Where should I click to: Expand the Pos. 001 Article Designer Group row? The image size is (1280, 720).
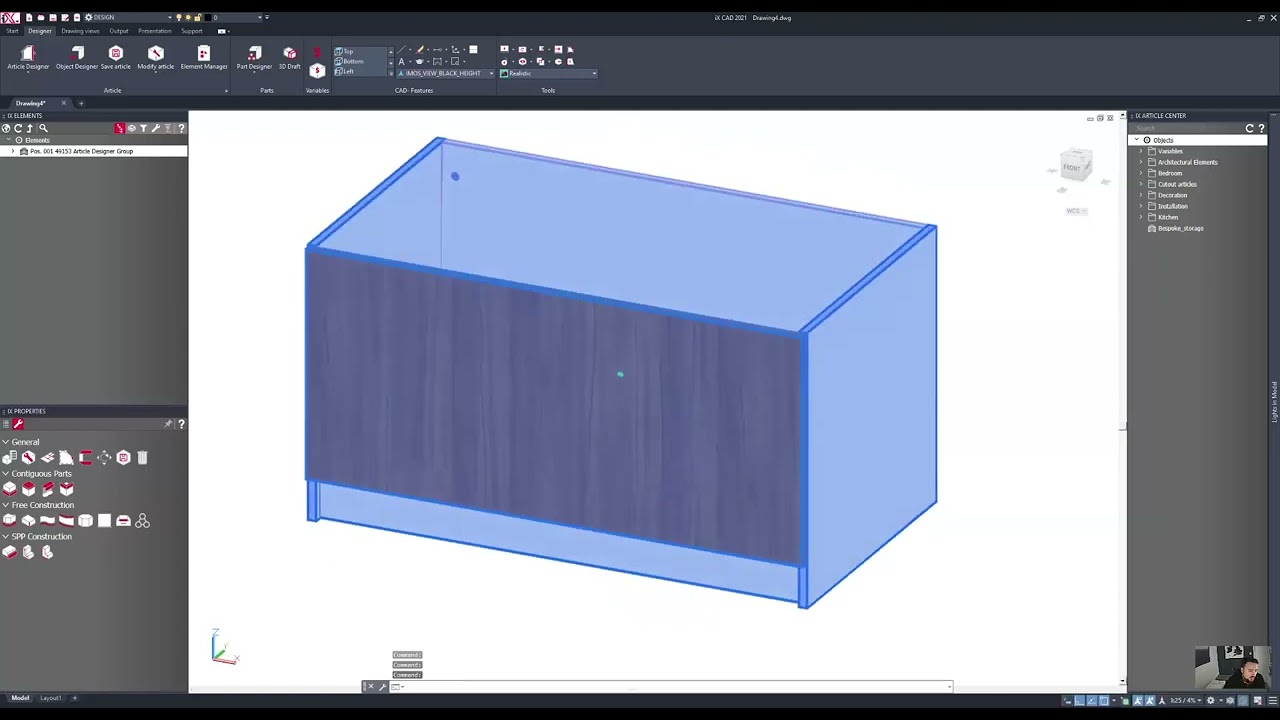[12, 151]
